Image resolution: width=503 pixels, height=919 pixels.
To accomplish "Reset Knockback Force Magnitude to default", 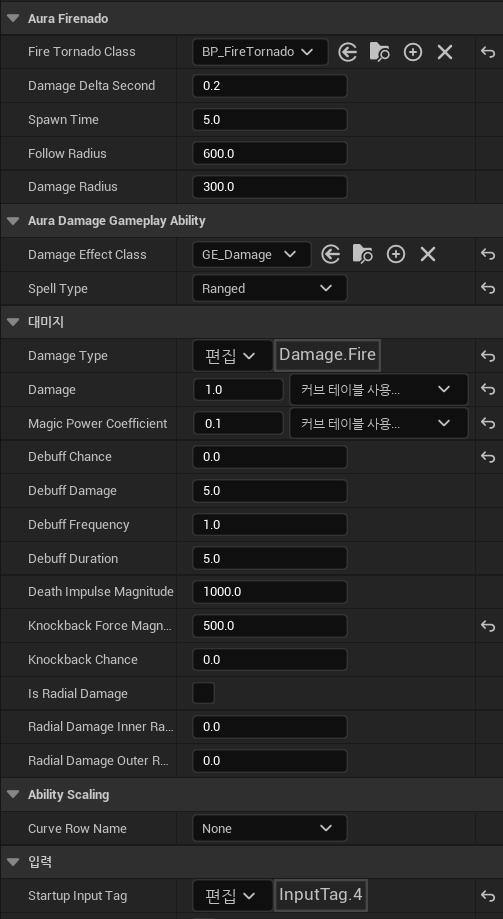I will (488, 626).
